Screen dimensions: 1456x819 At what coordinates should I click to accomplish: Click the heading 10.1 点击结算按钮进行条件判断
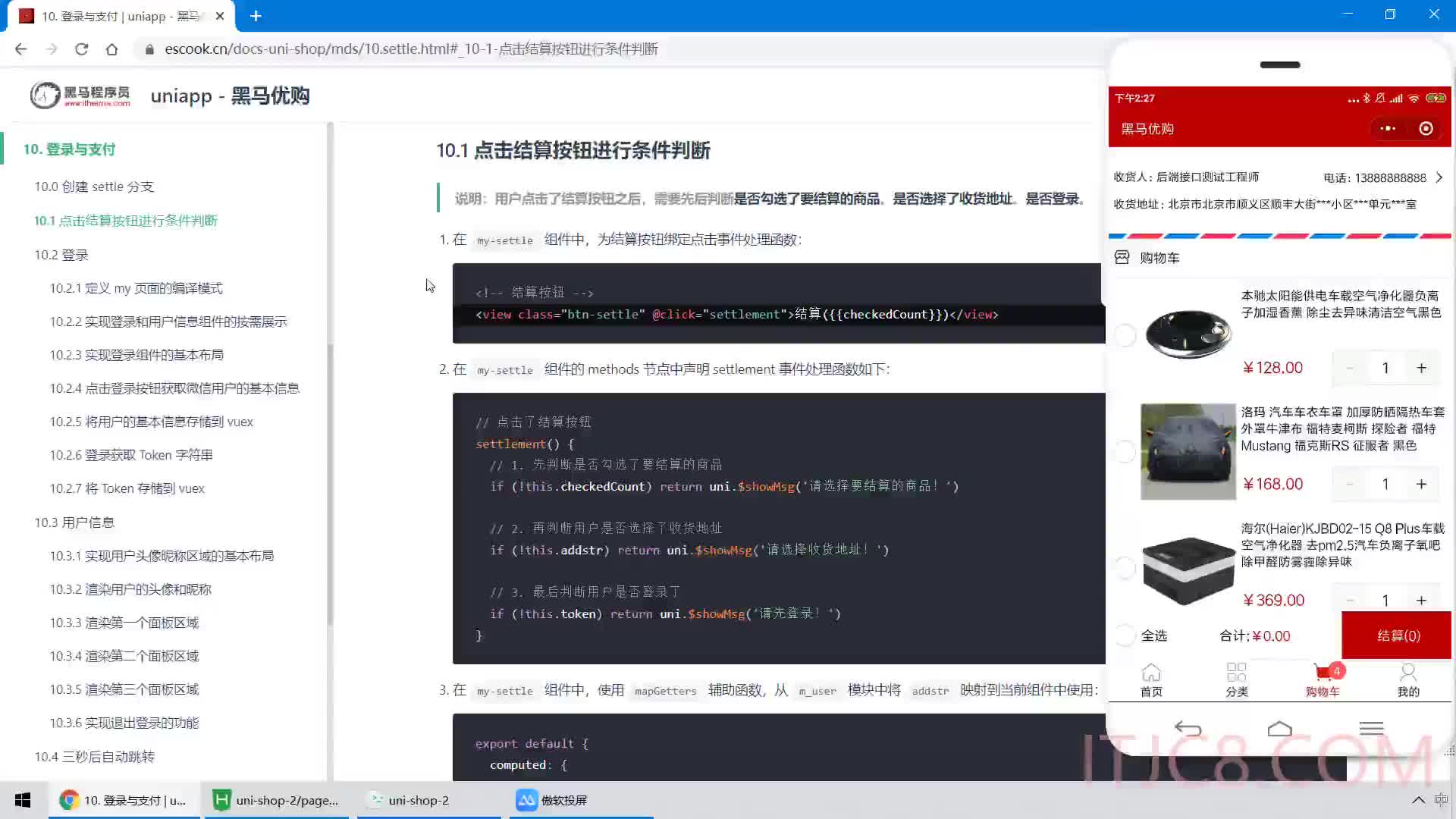coord(573,150)
